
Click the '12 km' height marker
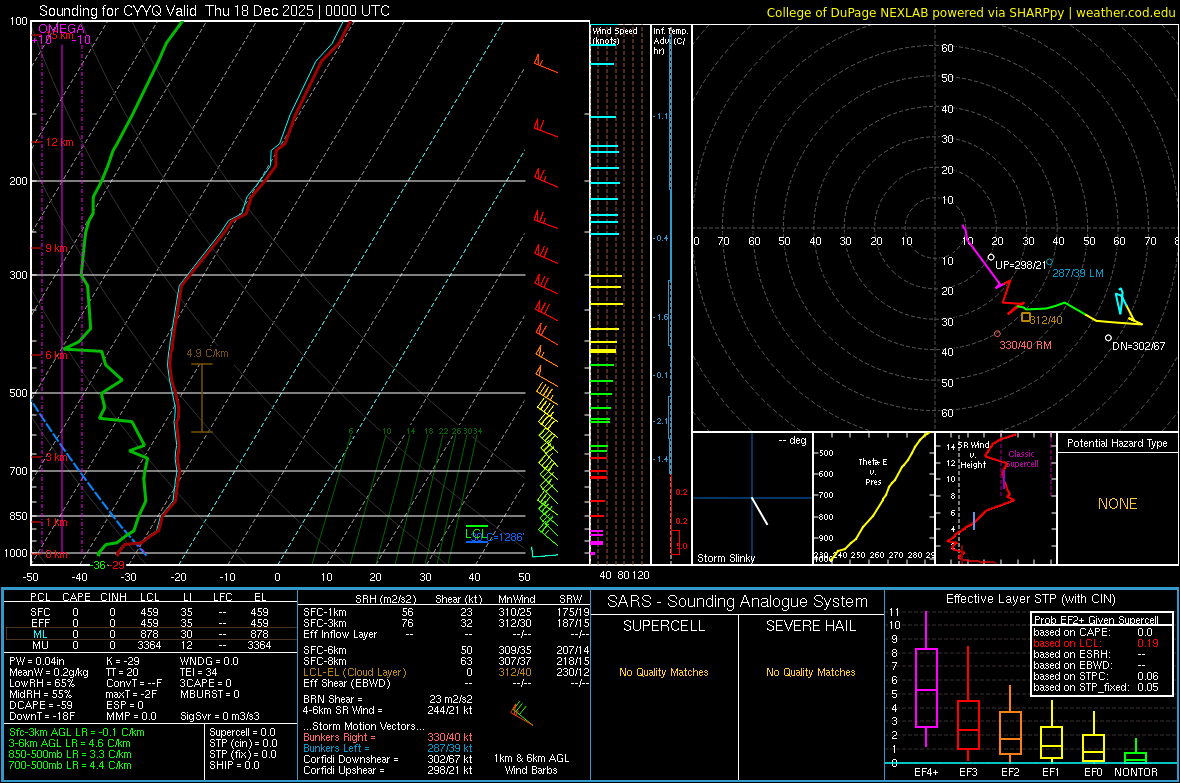(x=59, y=142)
